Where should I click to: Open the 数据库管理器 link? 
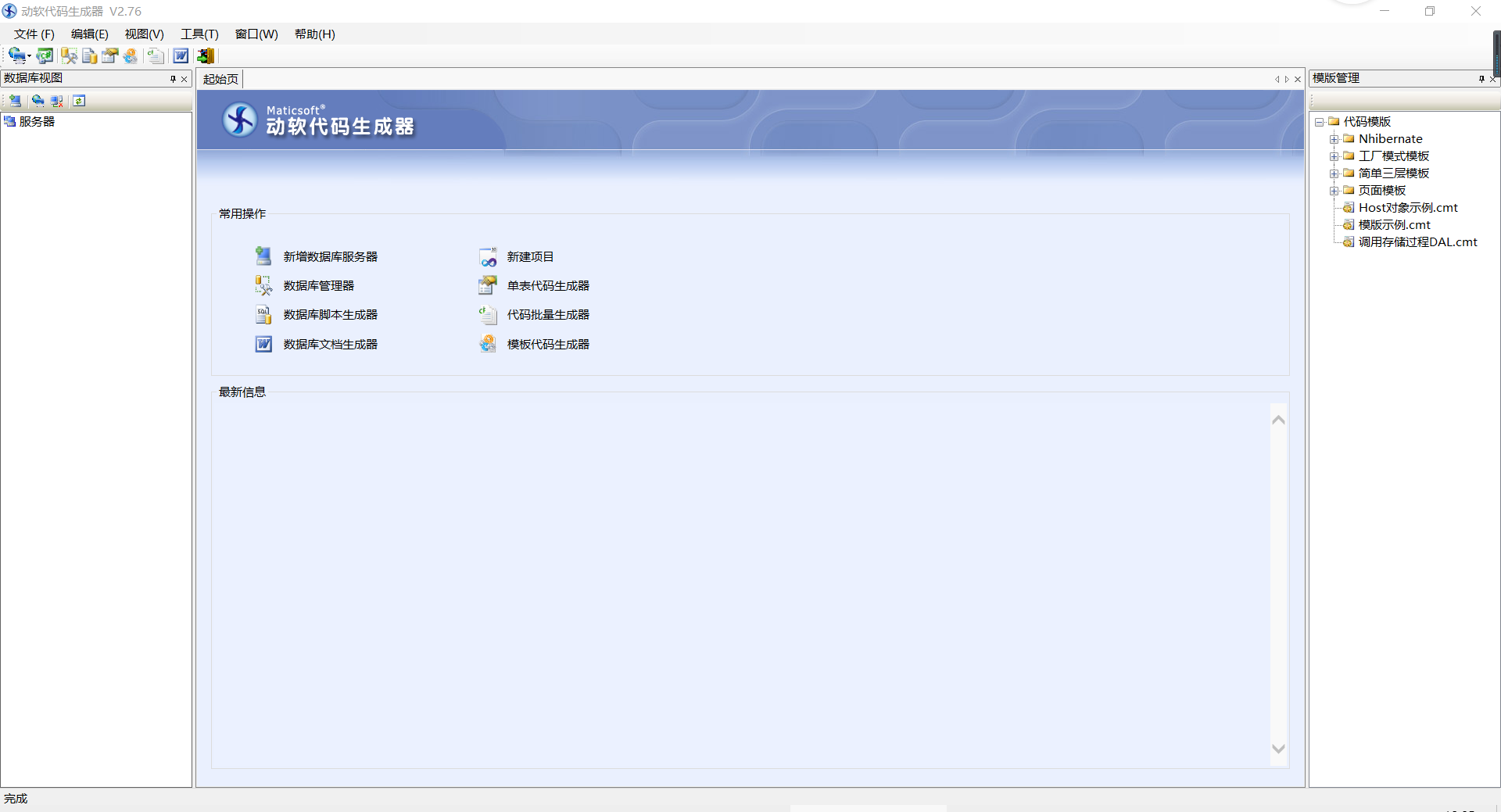point(318,285)
